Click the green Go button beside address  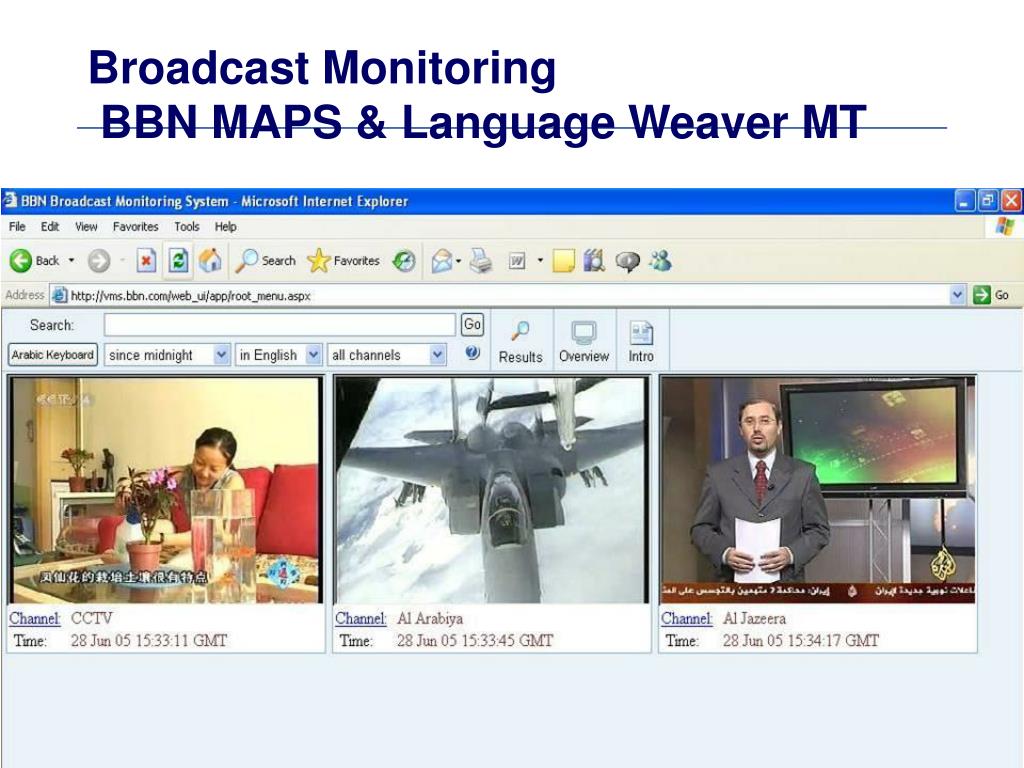991,295
